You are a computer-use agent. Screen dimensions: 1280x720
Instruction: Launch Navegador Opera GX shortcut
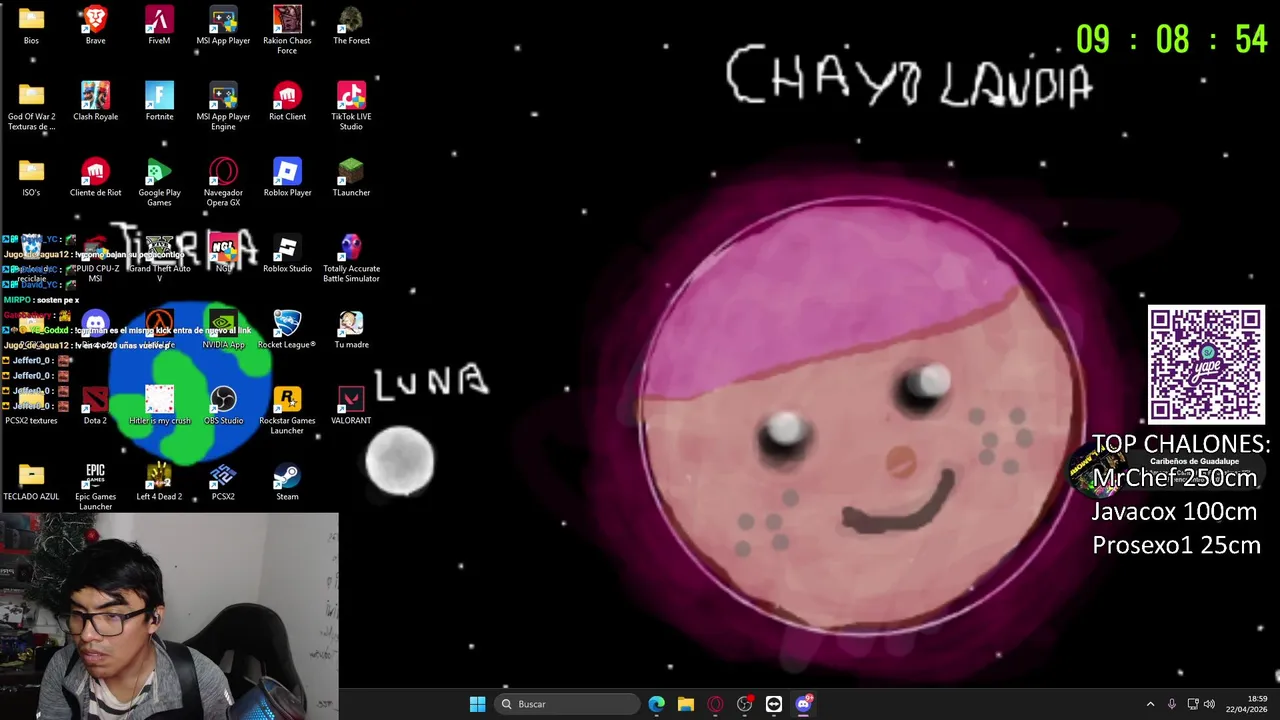[223, 182]
